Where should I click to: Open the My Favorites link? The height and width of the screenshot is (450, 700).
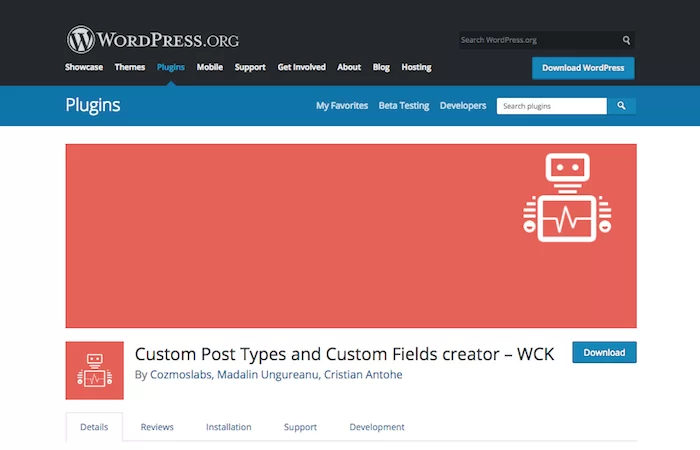342,106
